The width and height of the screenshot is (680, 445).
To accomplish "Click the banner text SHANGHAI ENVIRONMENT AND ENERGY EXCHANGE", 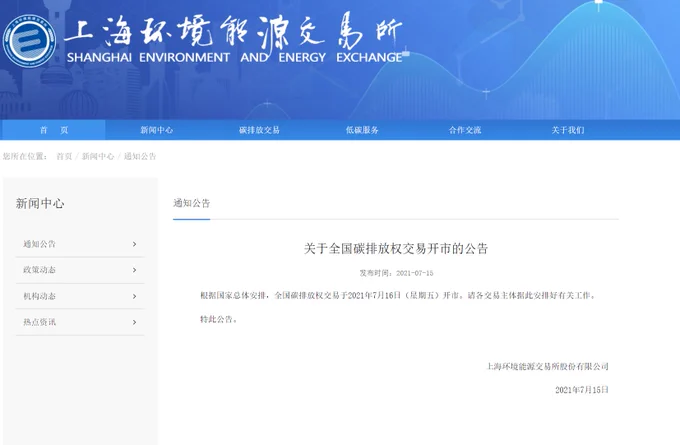I will coord(235,57).
